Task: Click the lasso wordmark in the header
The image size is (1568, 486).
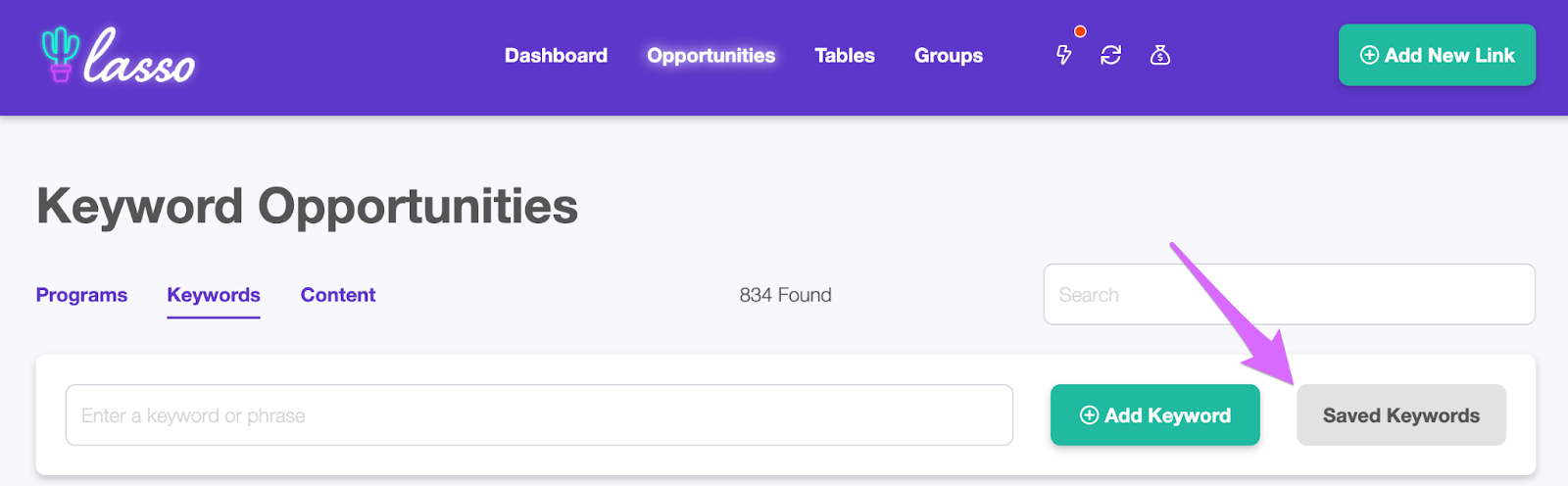Action: click(x=139, y=56)
